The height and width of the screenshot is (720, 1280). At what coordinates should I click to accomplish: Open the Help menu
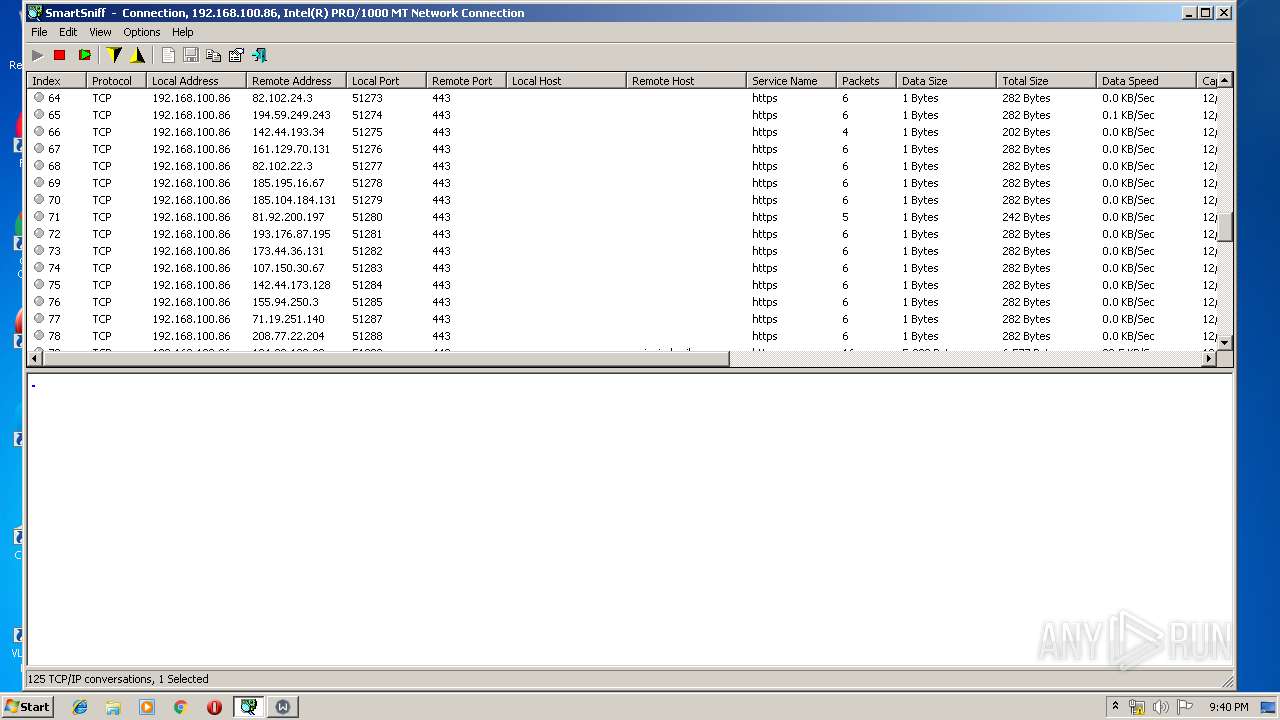183,32
